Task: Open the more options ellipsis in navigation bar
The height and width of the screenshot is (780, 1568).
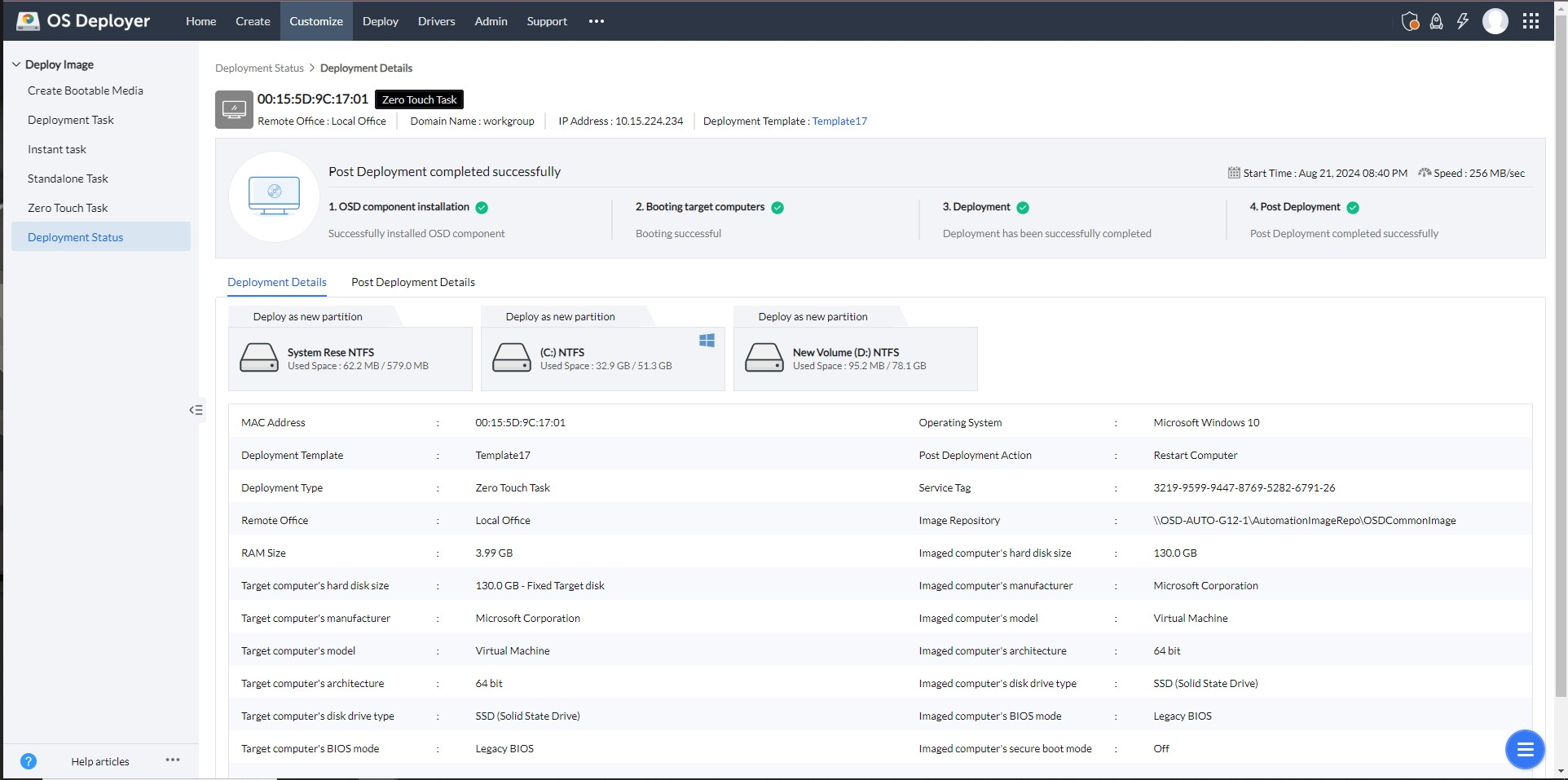Action: (x=596, y=21)
